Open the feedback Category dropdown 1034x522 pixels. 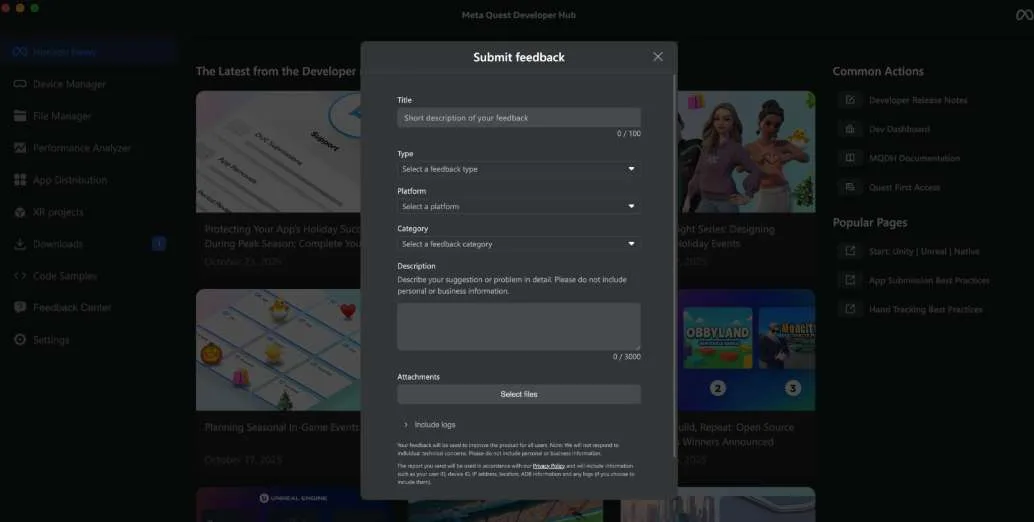point(518,244)
